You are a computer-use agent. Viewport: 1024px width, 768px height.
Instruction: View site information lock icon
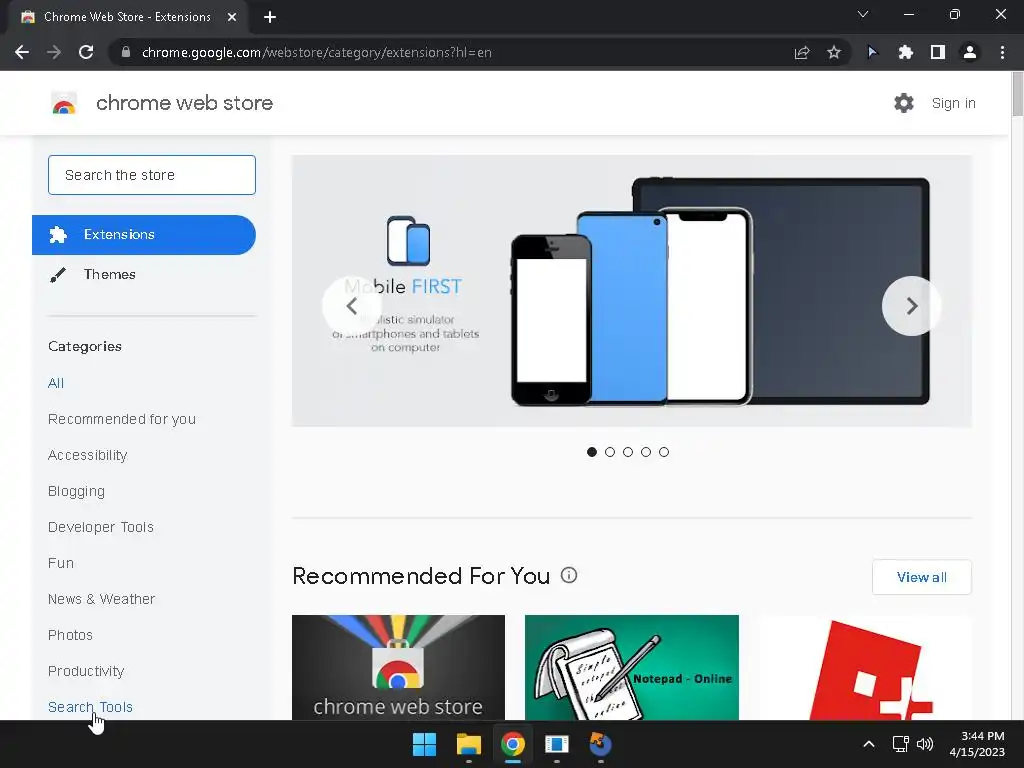point(126,52)
